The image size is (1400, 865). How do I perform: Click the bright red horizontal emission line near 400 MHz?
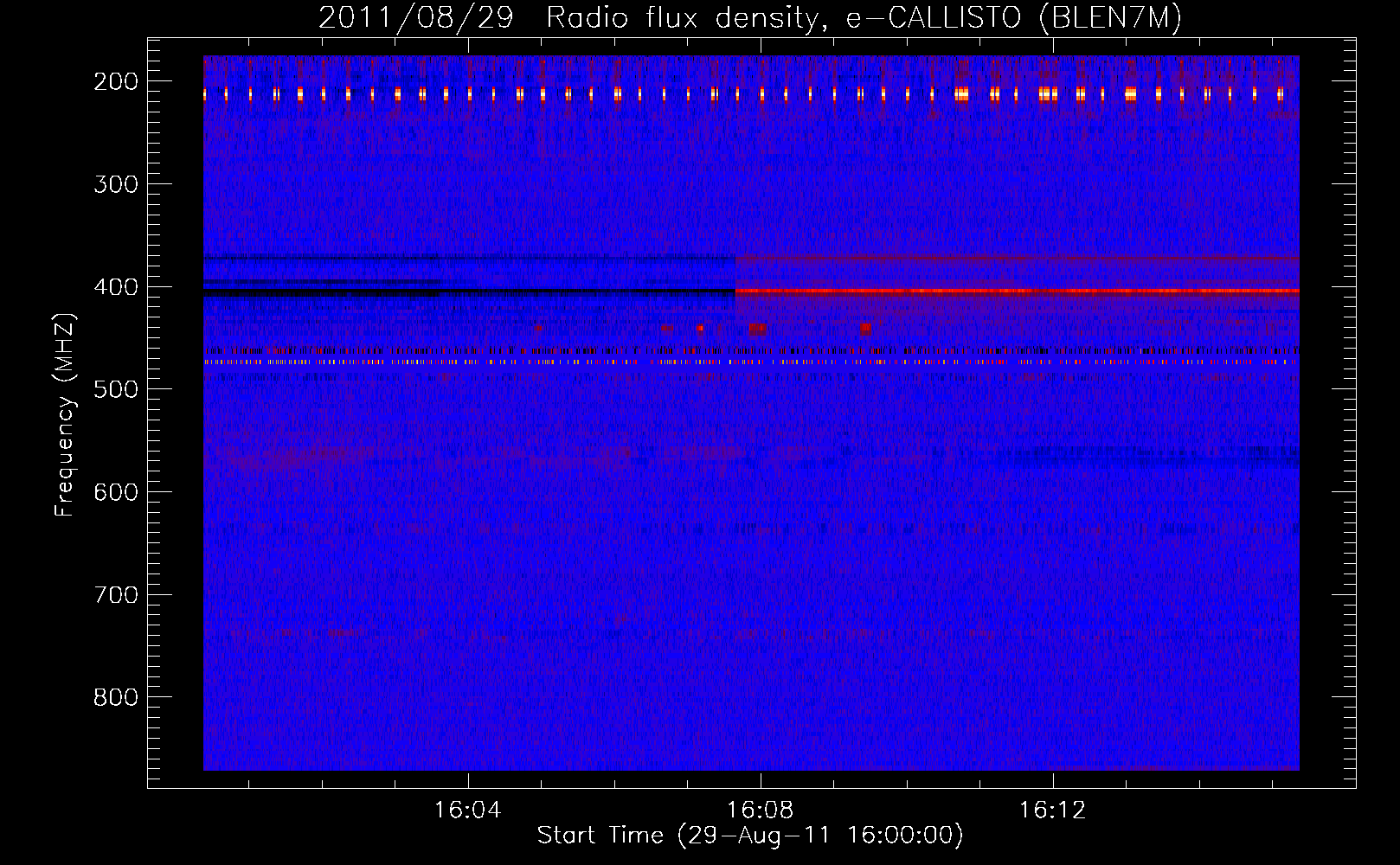(x=1017, y=291)
